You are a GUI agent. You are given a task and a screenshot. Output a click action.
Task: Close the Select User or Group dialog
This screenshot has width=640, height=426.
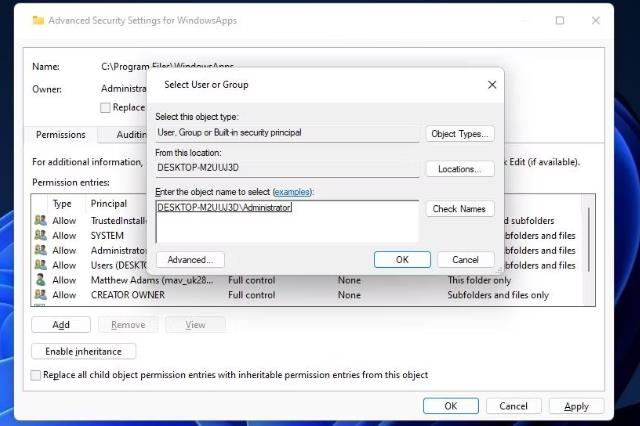492,84
